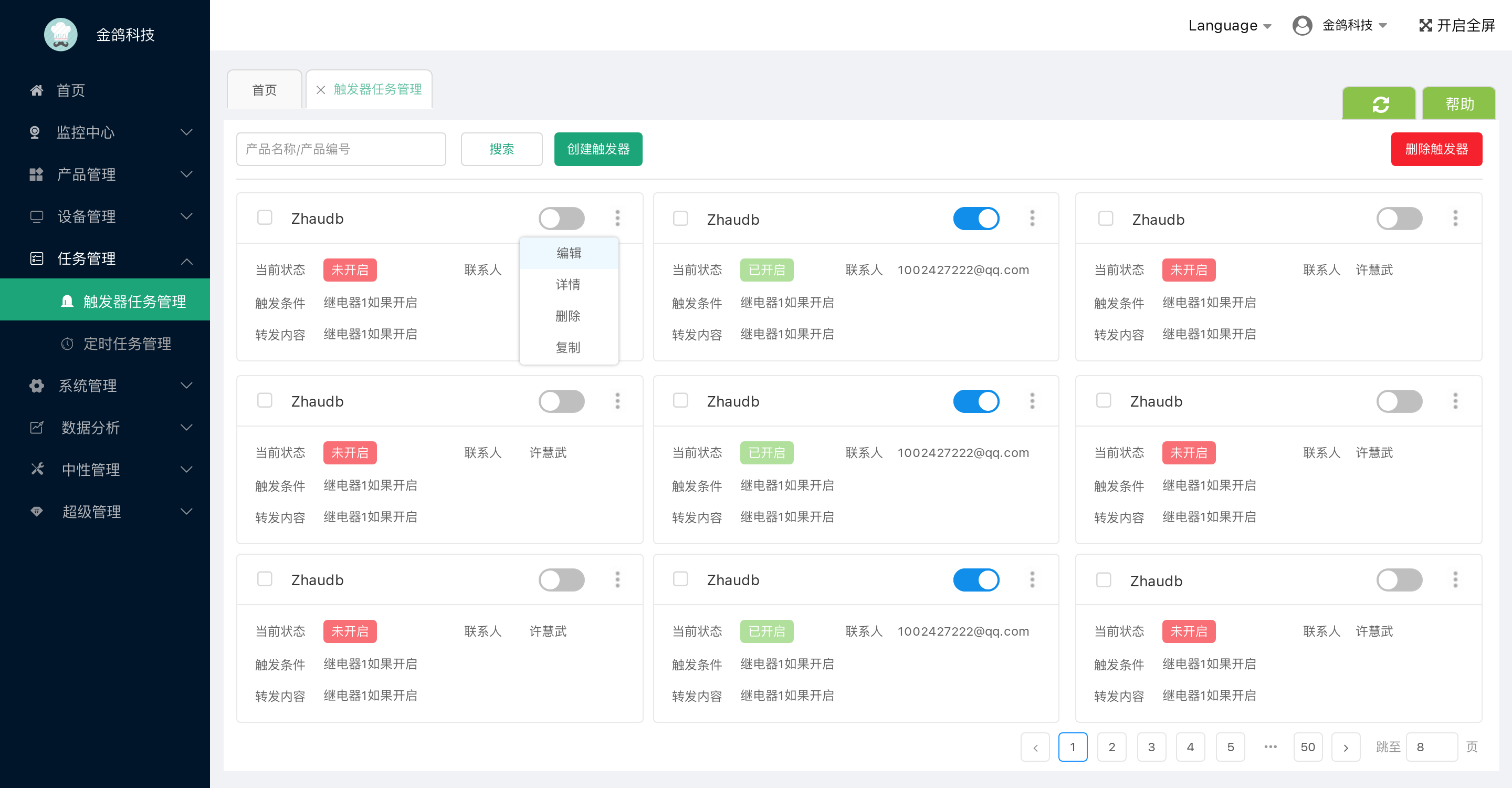Viewport: 1512px width, 788px height.
Task: Click the 任务管理 list icon
Action: 36,258
